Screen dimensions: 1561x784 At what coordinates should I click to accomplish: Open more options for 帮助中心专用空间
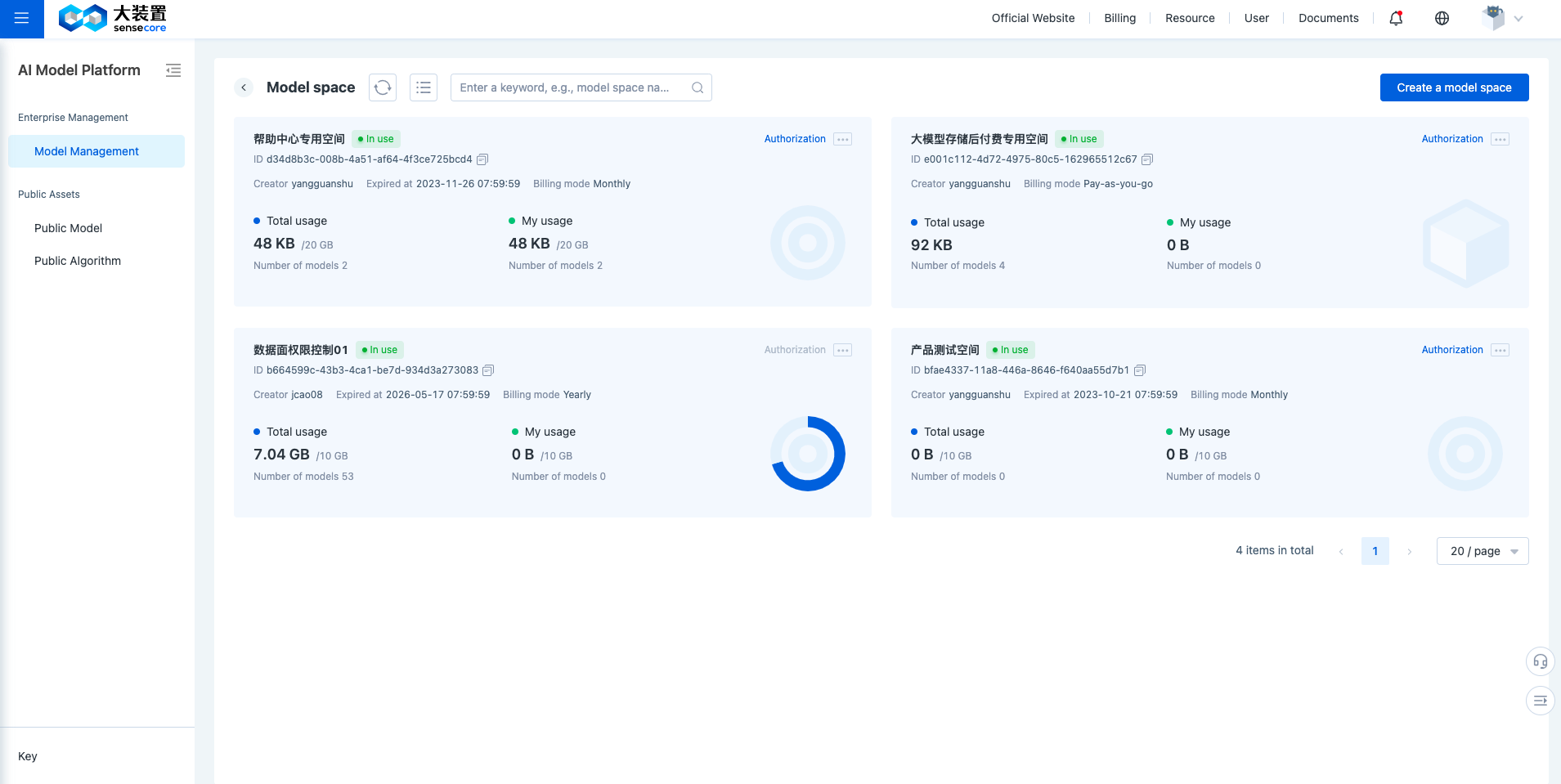click(842, 139)
